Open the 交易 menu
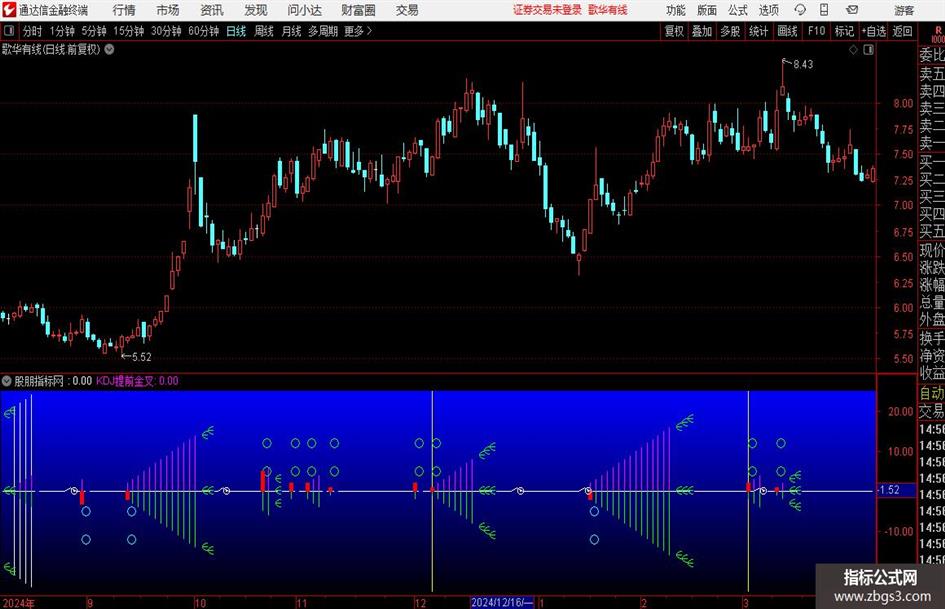Screen dimensions: 945x609 pos(407,10)
